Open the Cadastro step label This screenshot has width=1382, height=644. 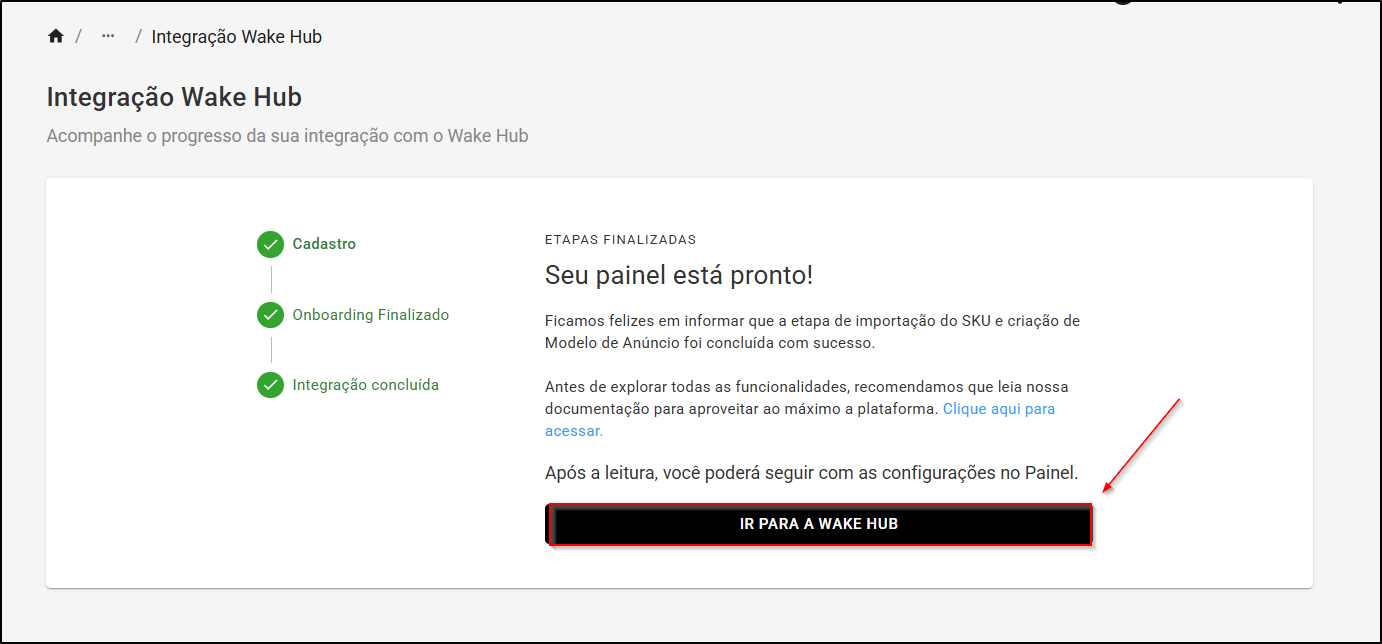[x=324, y=244]
